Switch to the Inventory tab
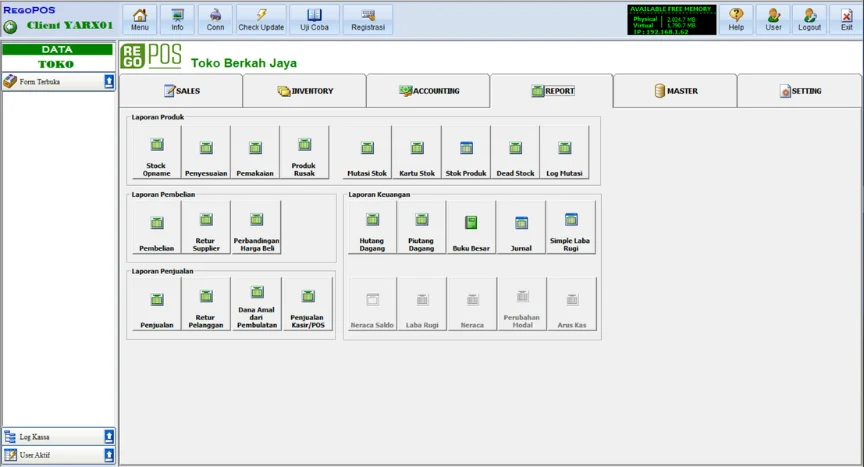 304,91
